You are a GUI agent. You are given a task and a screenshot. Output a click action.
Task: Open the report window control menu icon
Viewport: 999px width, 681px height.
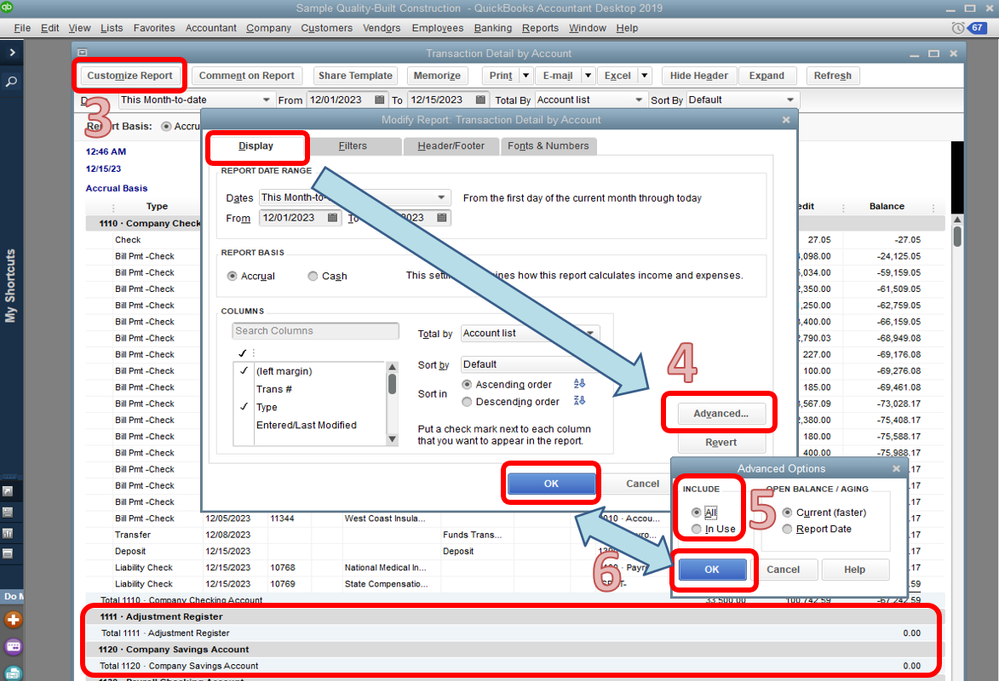(x=82, y=53)
